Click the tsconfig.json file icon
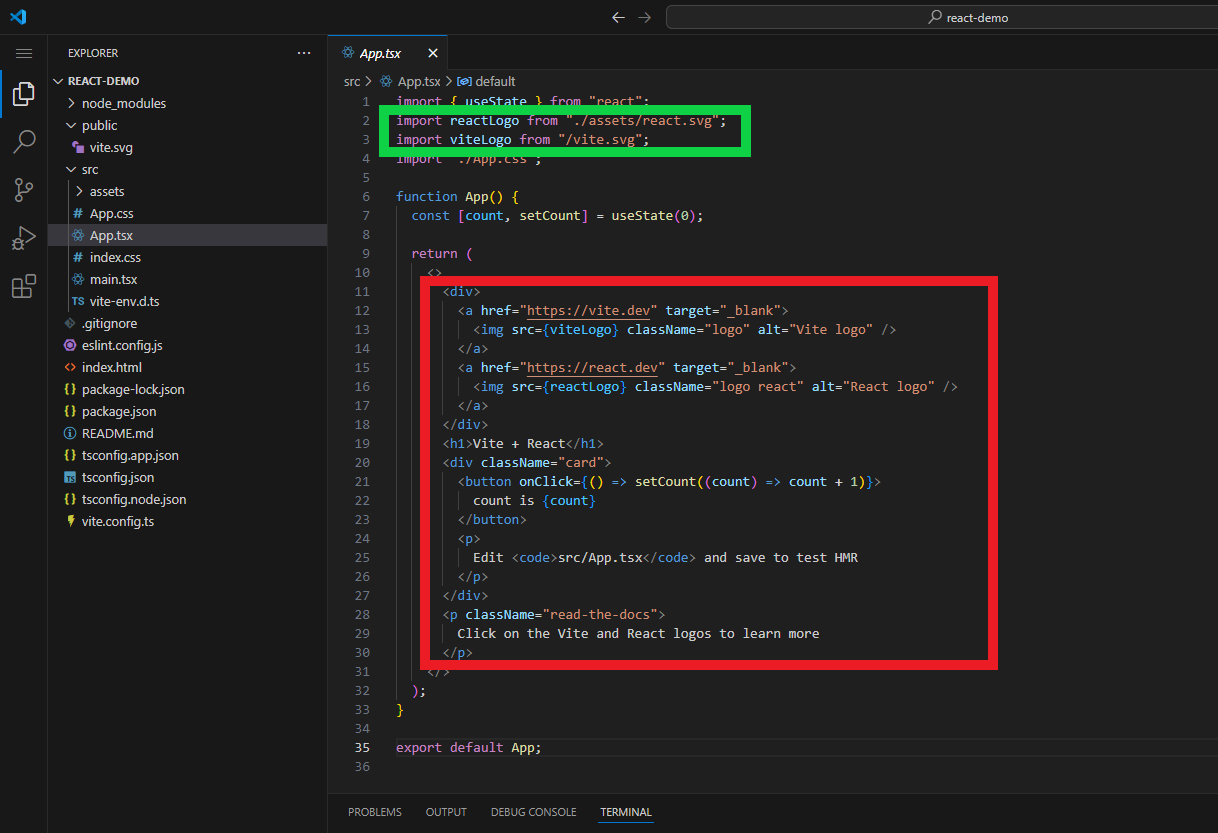Image resolution: width=1218 pixels, height=833 pixels. 70,477
